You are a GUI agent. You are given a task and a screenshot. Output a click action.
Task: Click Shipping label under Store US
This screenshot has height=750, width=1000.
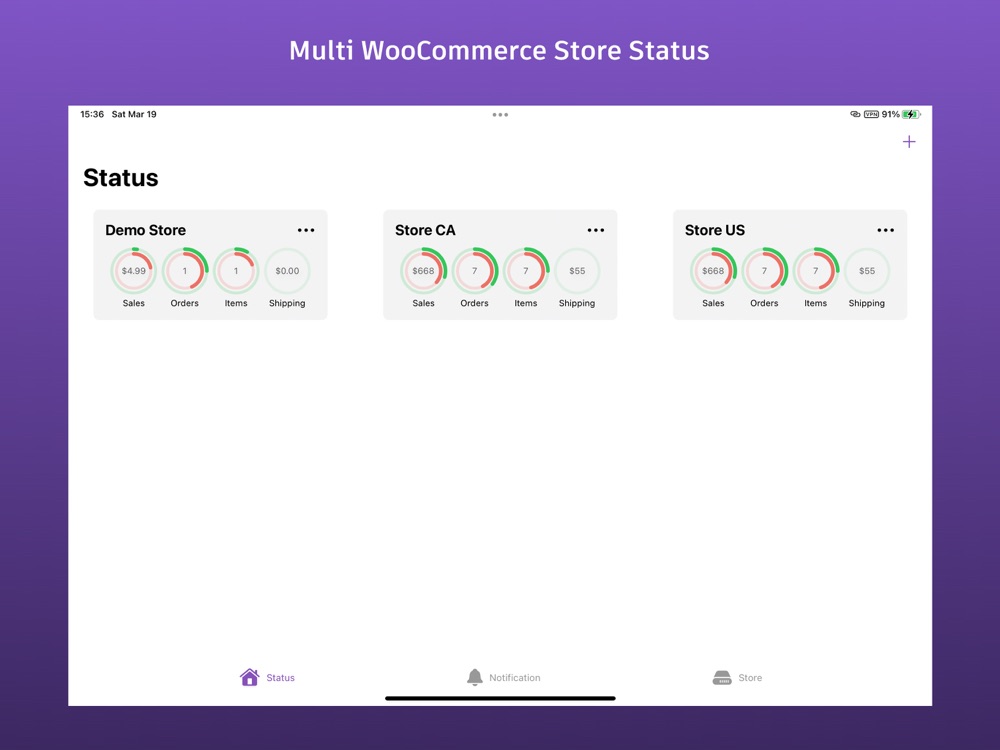point(867,303)
